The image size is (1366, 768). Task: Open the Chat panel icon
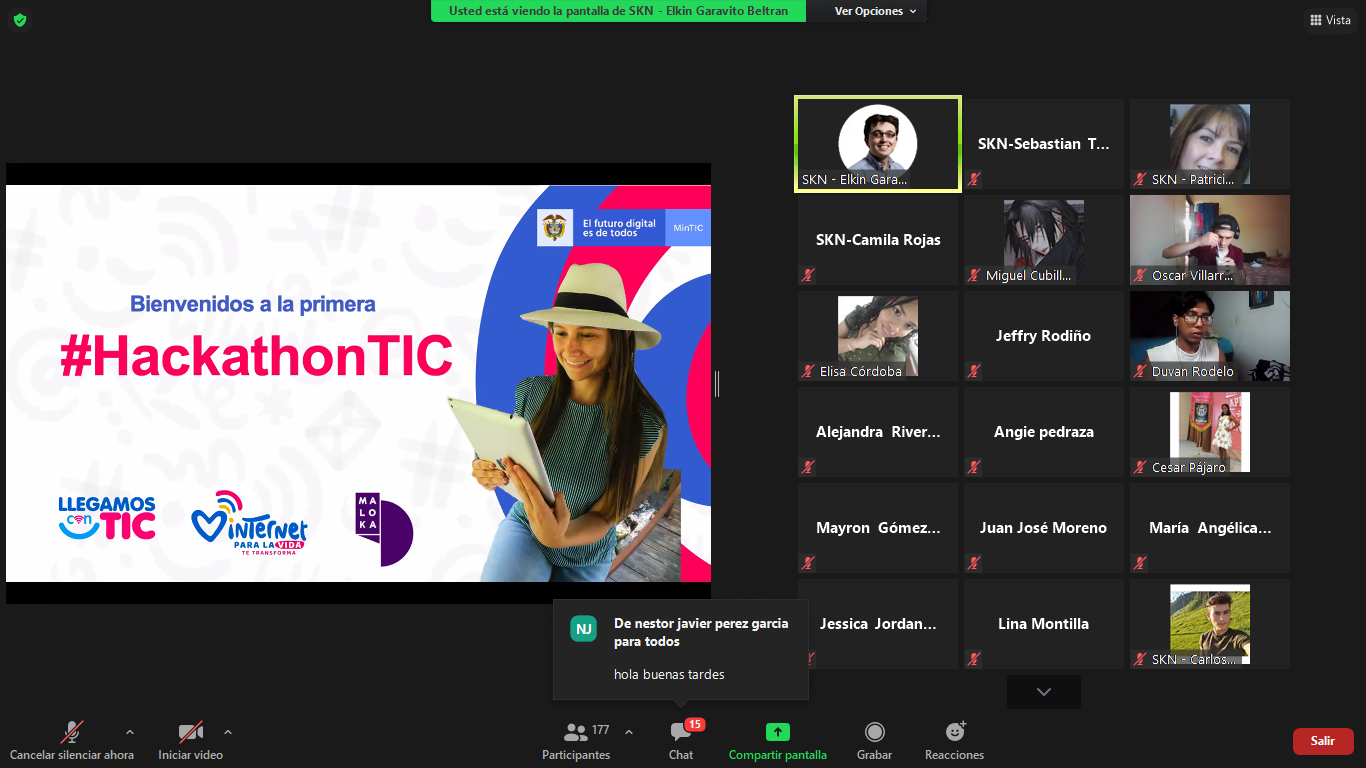[x=681, y=732]
